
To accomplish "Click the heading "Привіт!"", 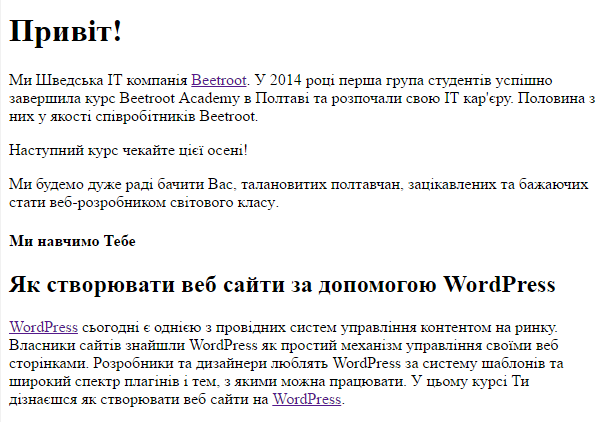I will click(65, 31).
